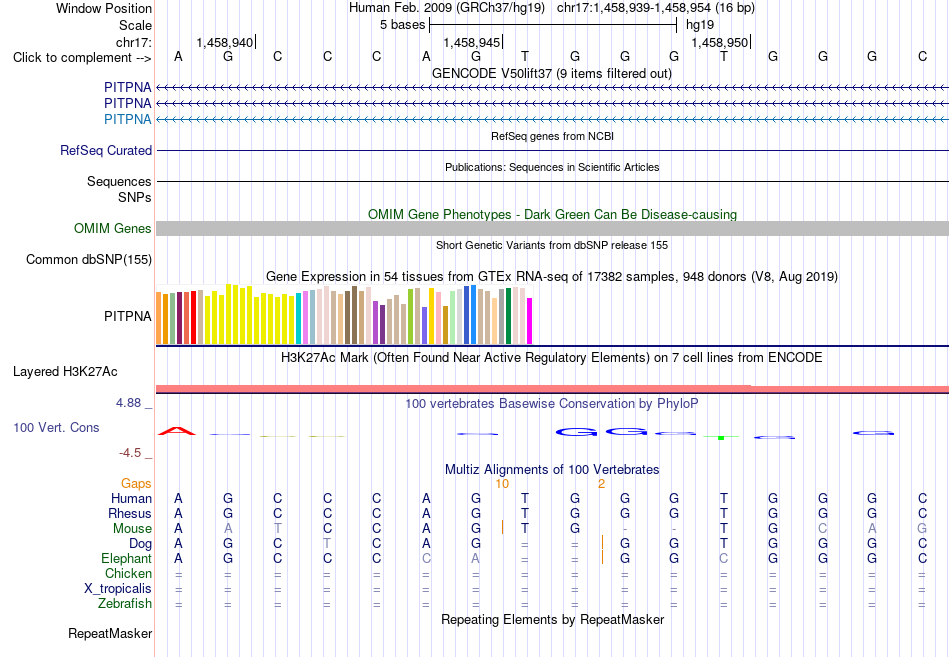The width and height of the screenshot is (950, 657).
Task: Click the magenta bar in GTEx chart
Action: pos(530,321)
